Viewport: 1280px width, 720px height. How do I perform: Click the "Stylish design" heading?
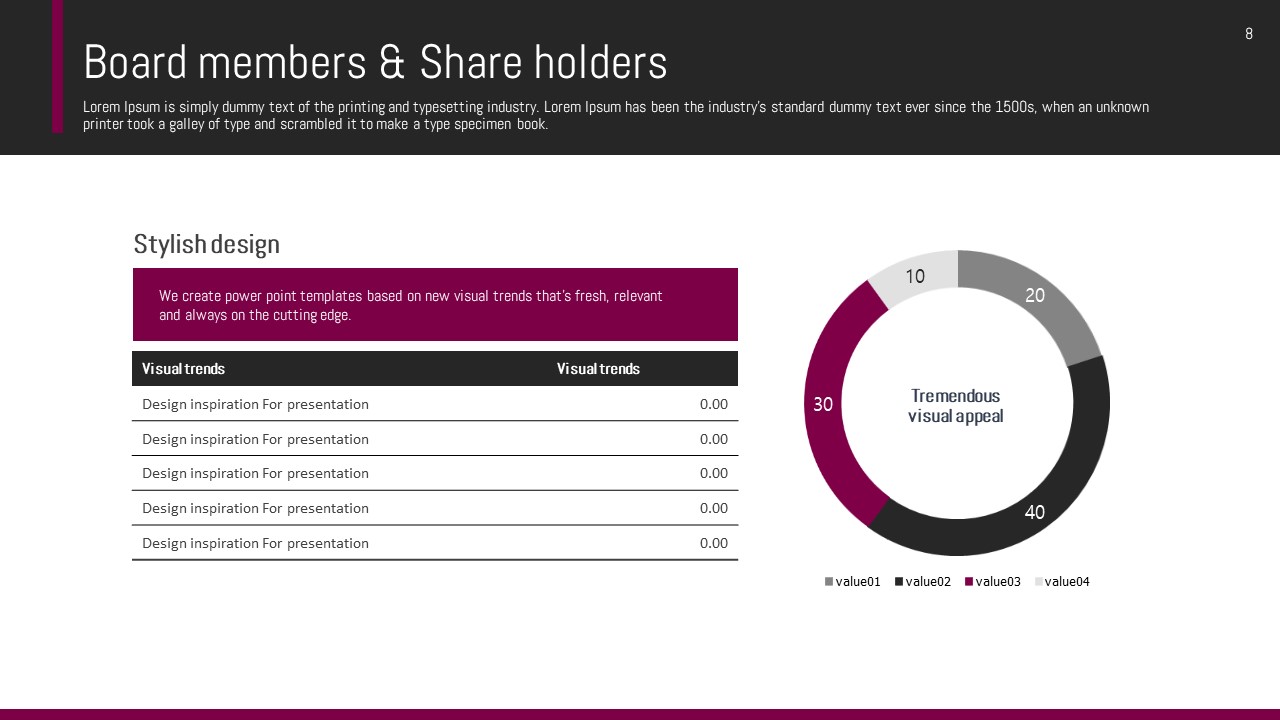(207, 244)
